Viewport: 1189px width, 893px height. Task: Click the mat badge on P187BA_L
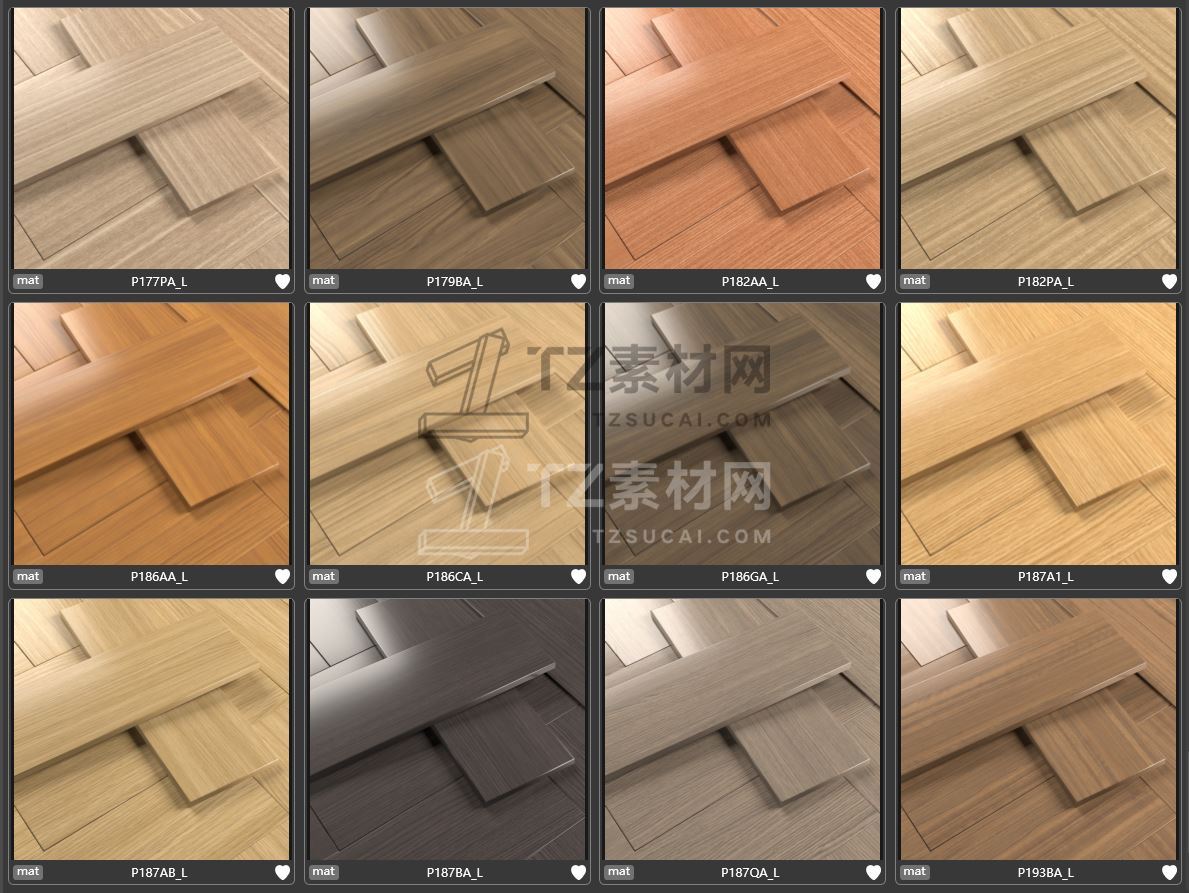(324, 872)
